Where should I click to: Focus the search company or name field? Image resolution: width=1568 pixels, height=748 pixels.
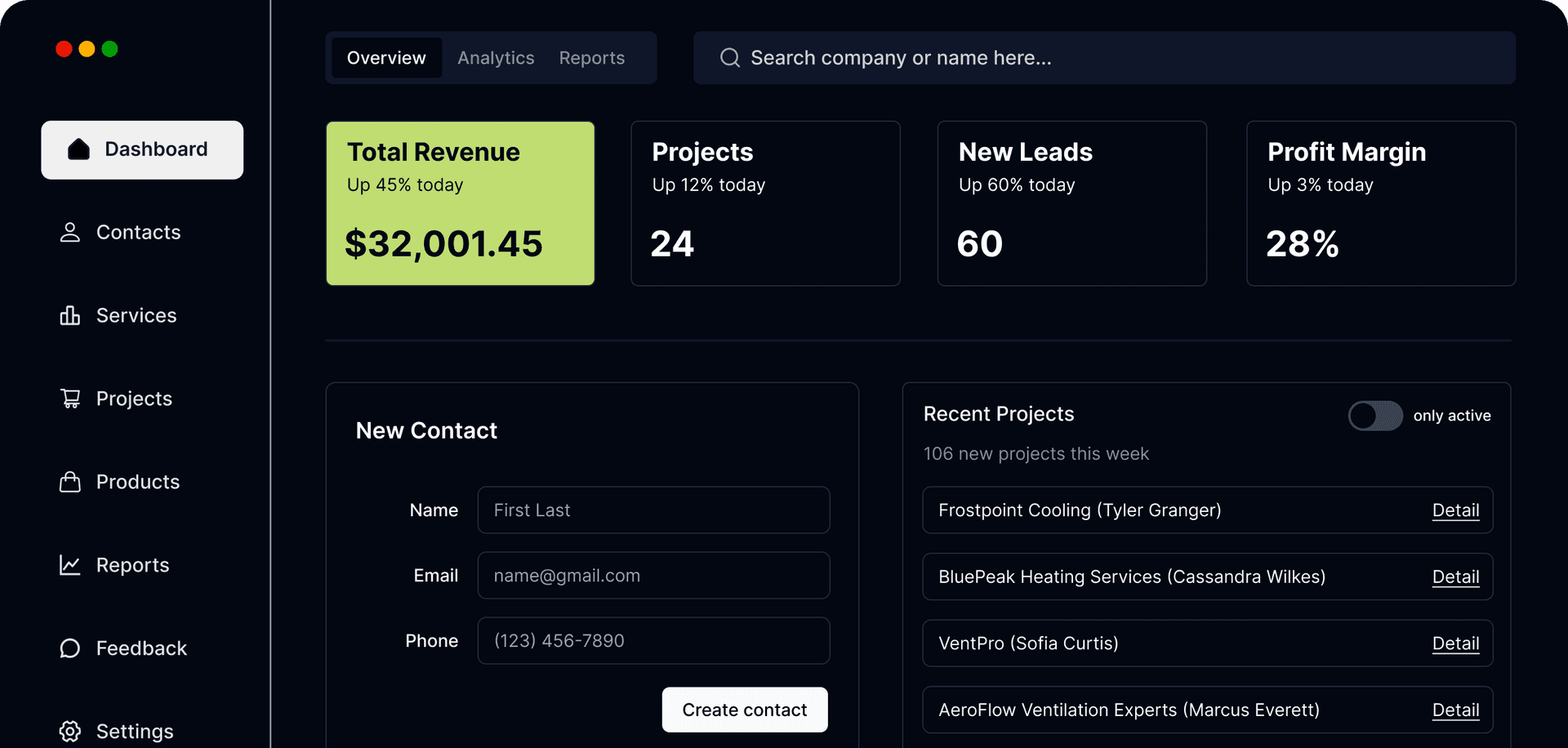click(1104, 58)
